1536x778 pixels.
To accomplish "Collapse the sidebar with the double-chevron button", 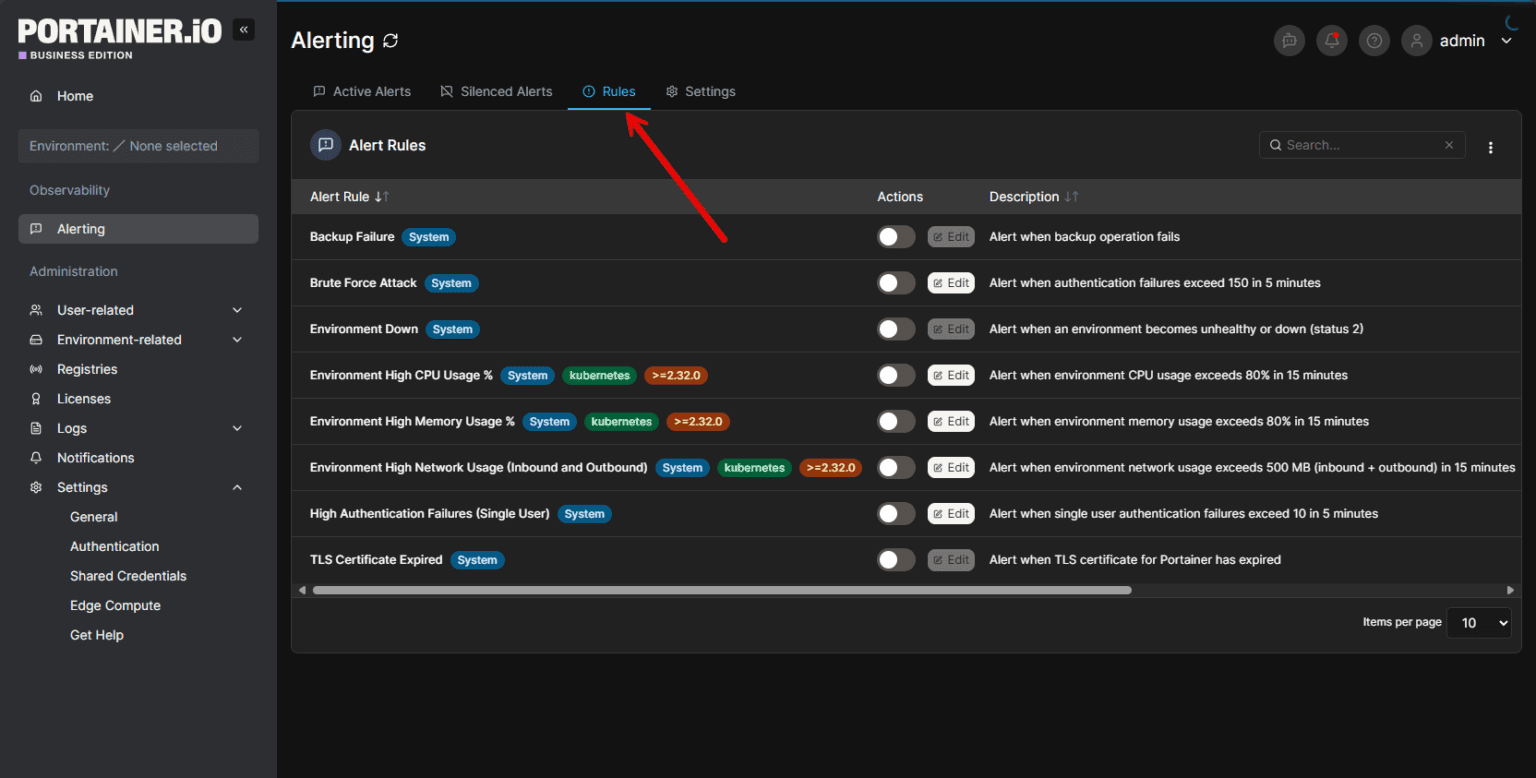I will pos(243,29).
